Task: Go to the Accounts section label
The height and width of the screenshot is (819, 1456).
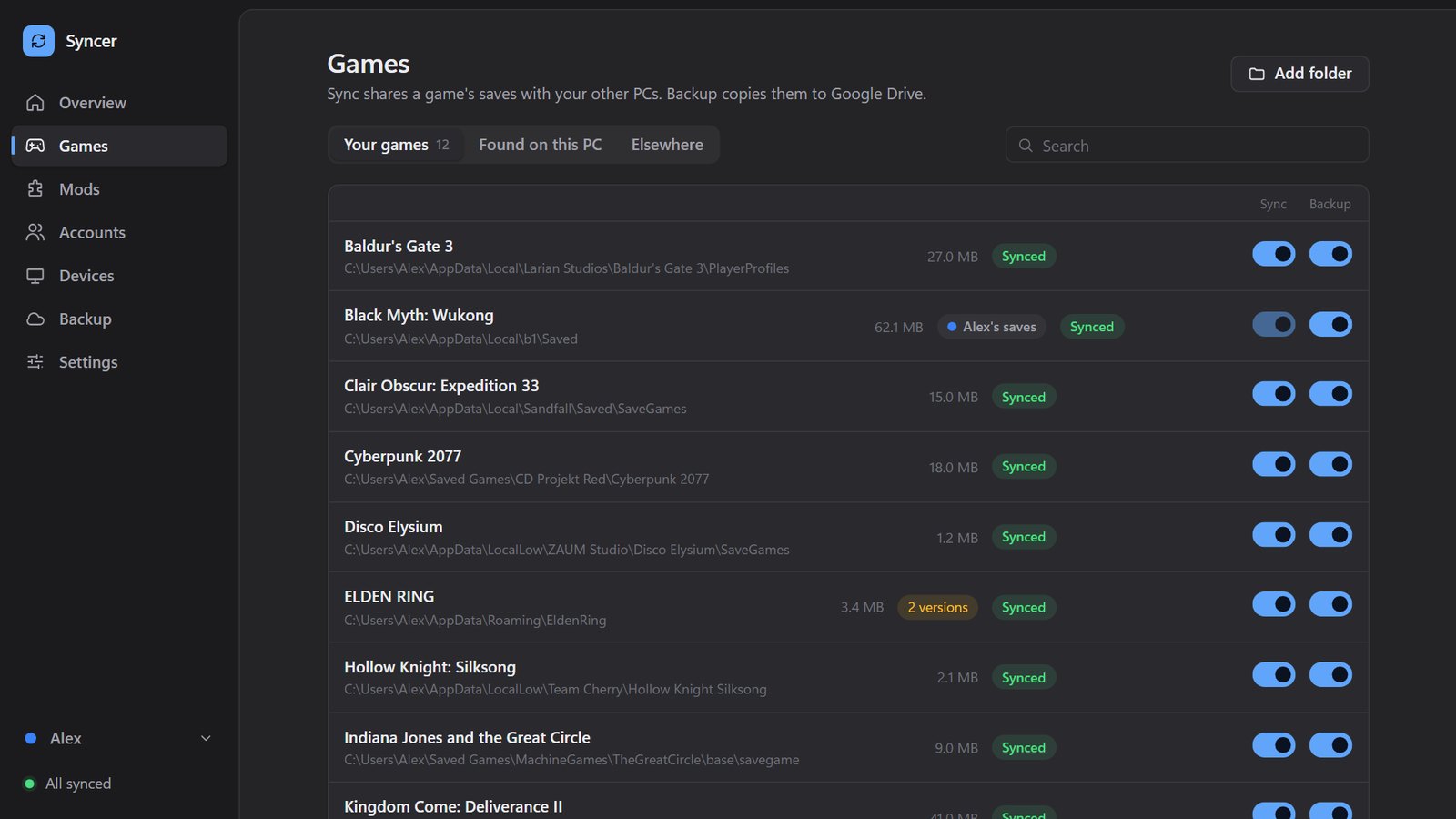Action: tap(92, 232)
